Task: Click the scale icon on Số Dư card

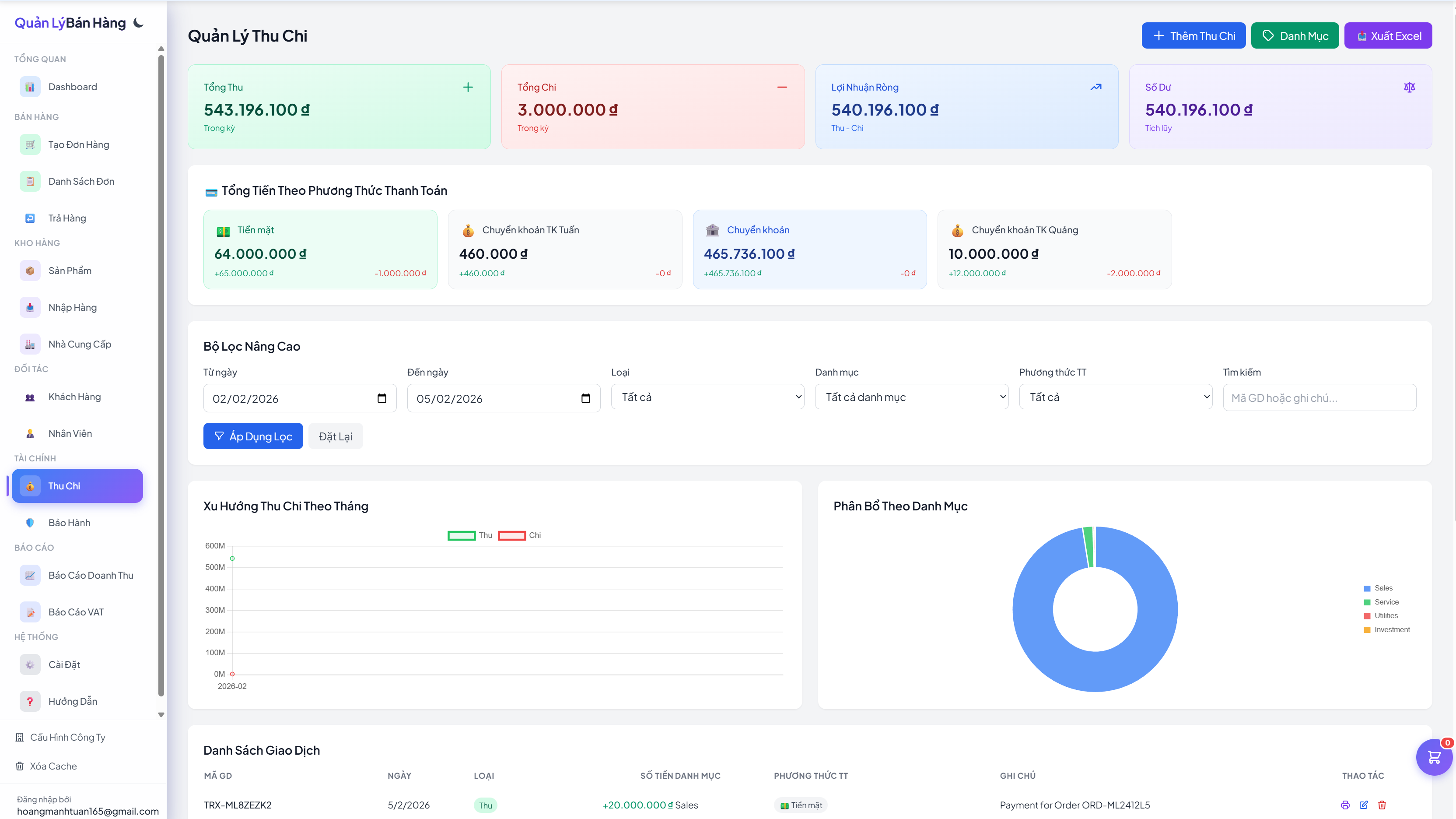Action: [1409, 87]
